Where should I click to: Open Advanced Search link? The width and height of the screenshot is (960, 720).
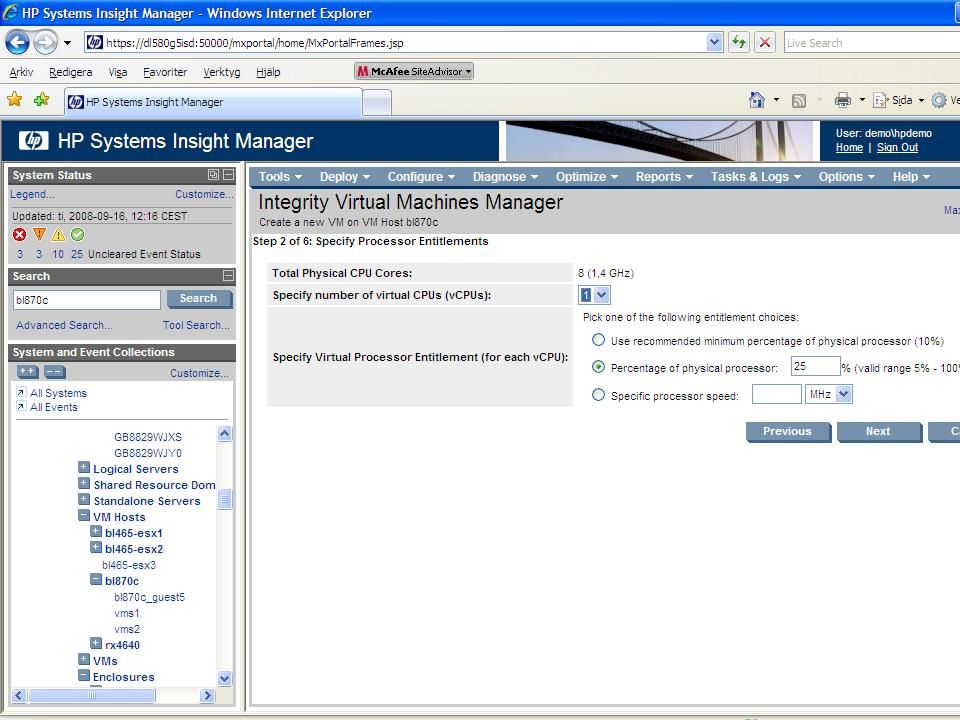click(x=64, y=325)
